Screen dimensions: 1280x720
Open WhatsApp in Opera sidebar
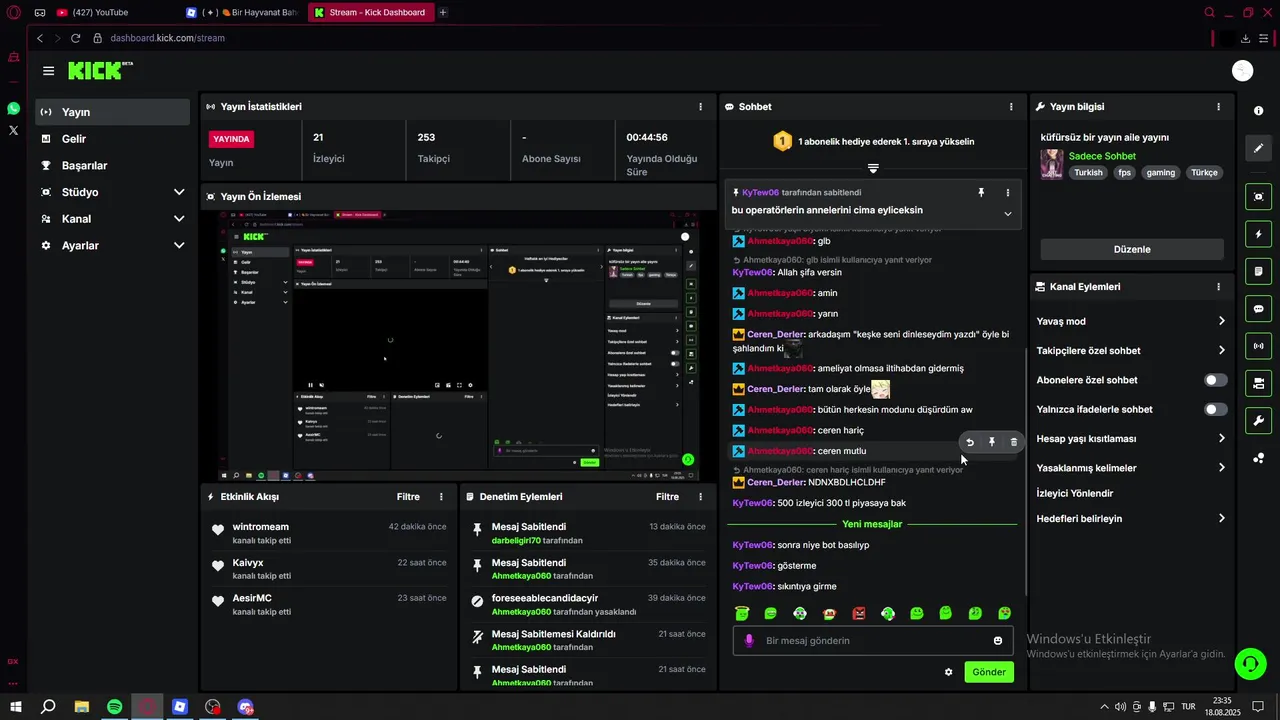[x=13, y=108]
